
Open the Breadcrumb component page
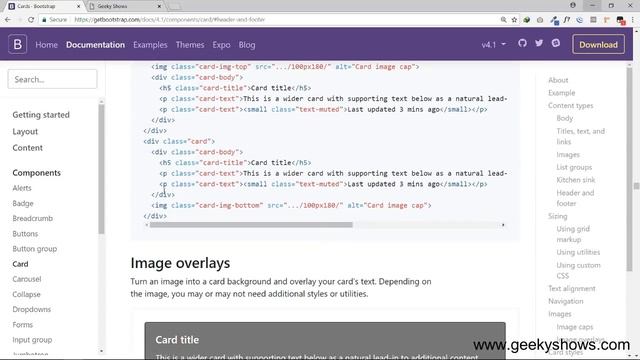tap(33, 218)
